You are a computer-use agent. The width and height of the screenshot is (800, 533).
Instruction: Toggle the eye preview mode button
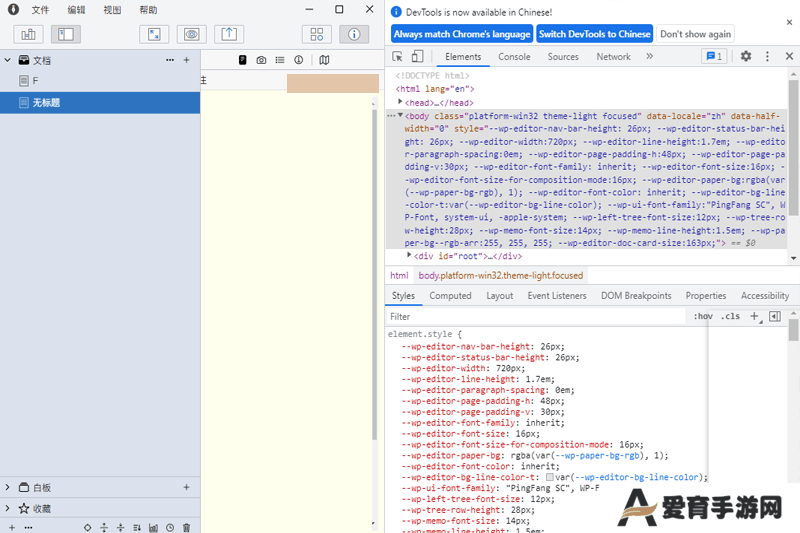[192, 34]
